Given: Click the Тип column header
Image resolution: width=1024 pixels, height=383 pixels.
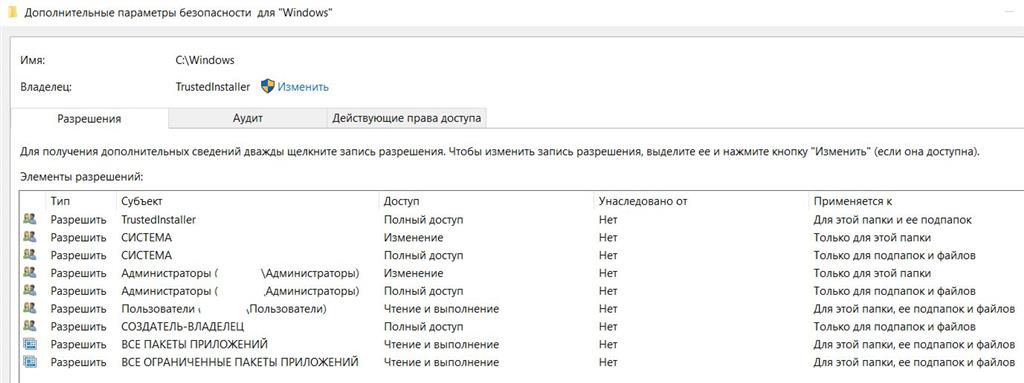Looking at the screenshot, I should (80, 201).
